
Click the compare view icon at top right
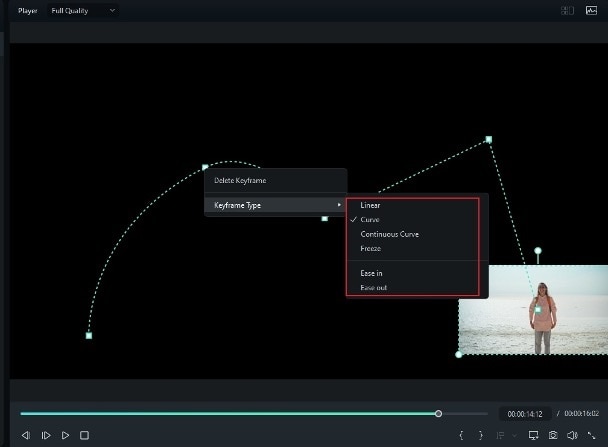567,10
